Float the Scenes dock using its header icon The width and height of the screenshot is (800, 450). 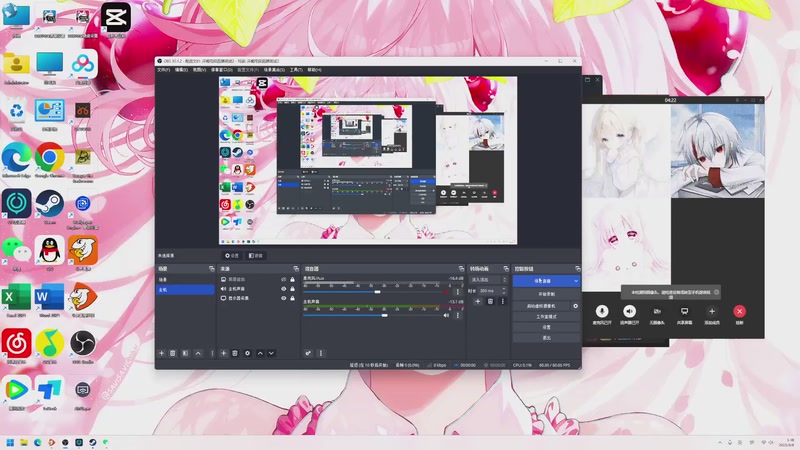pos(211,268)
